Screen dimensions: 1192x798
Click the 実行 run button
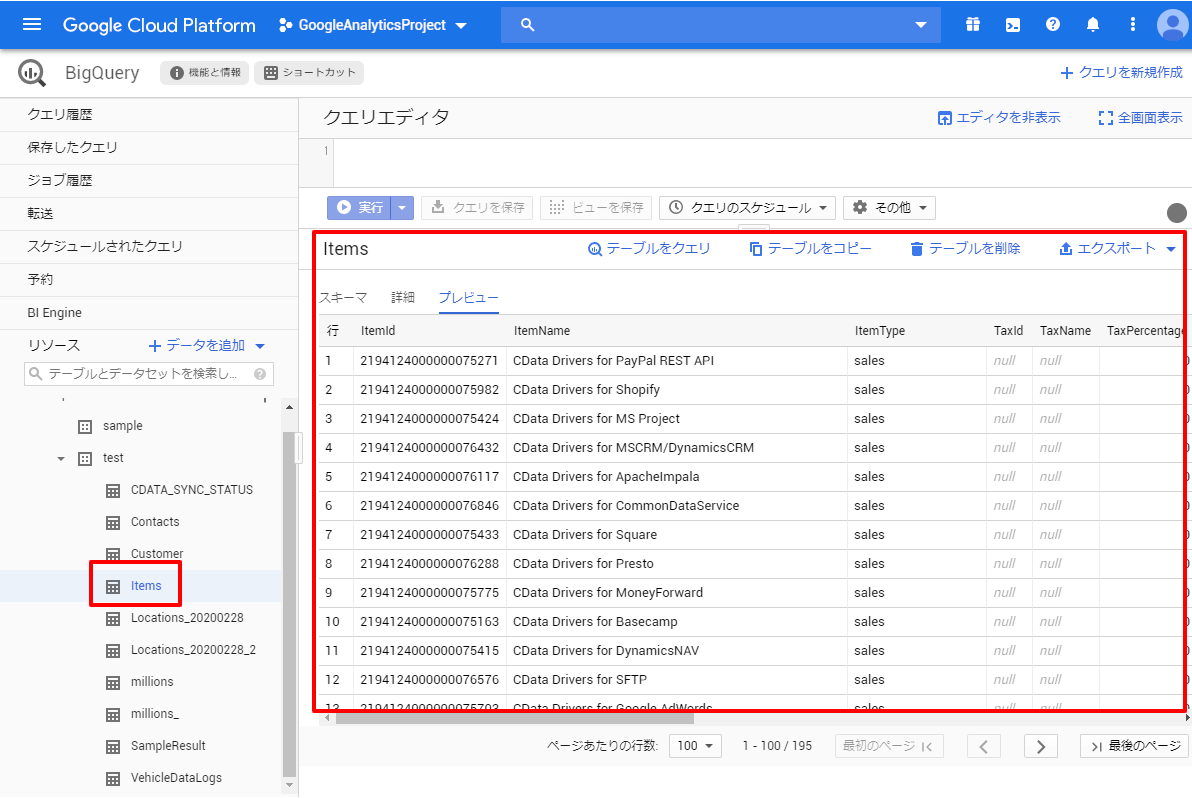[359, 207]
